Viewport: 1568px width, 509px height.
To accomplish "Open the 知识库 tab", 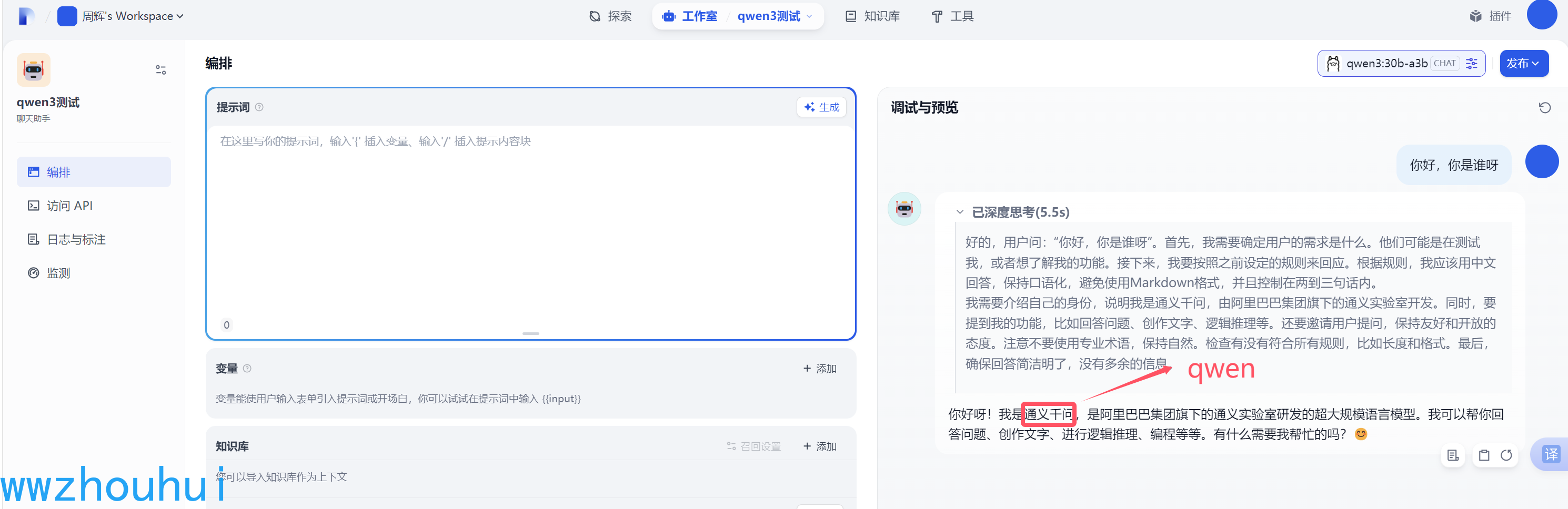I will [x=872, y=16].
